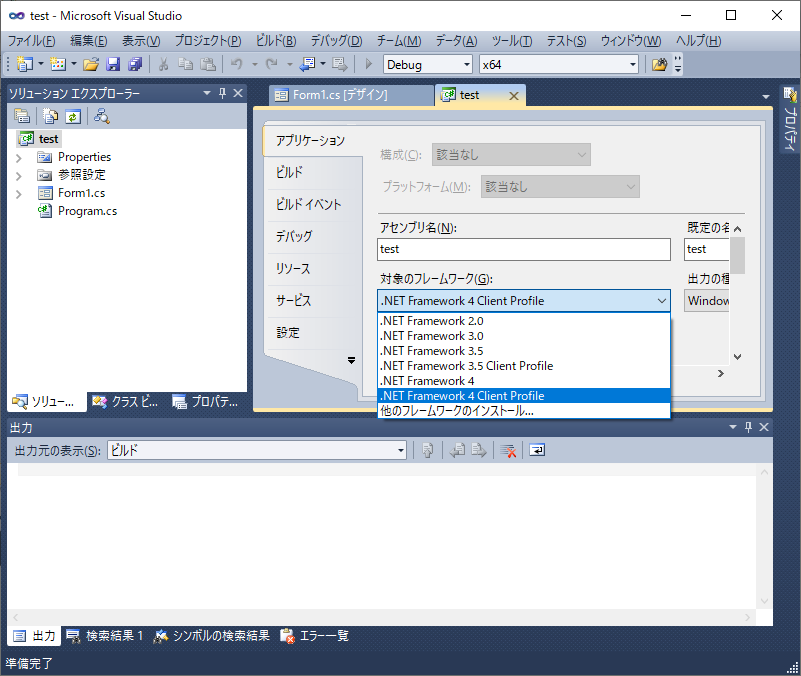The height and width of the screenshot is (676, 801).
Task: Open the デバッグ menu
Action: pyautogui.click(x=337, y=40)
